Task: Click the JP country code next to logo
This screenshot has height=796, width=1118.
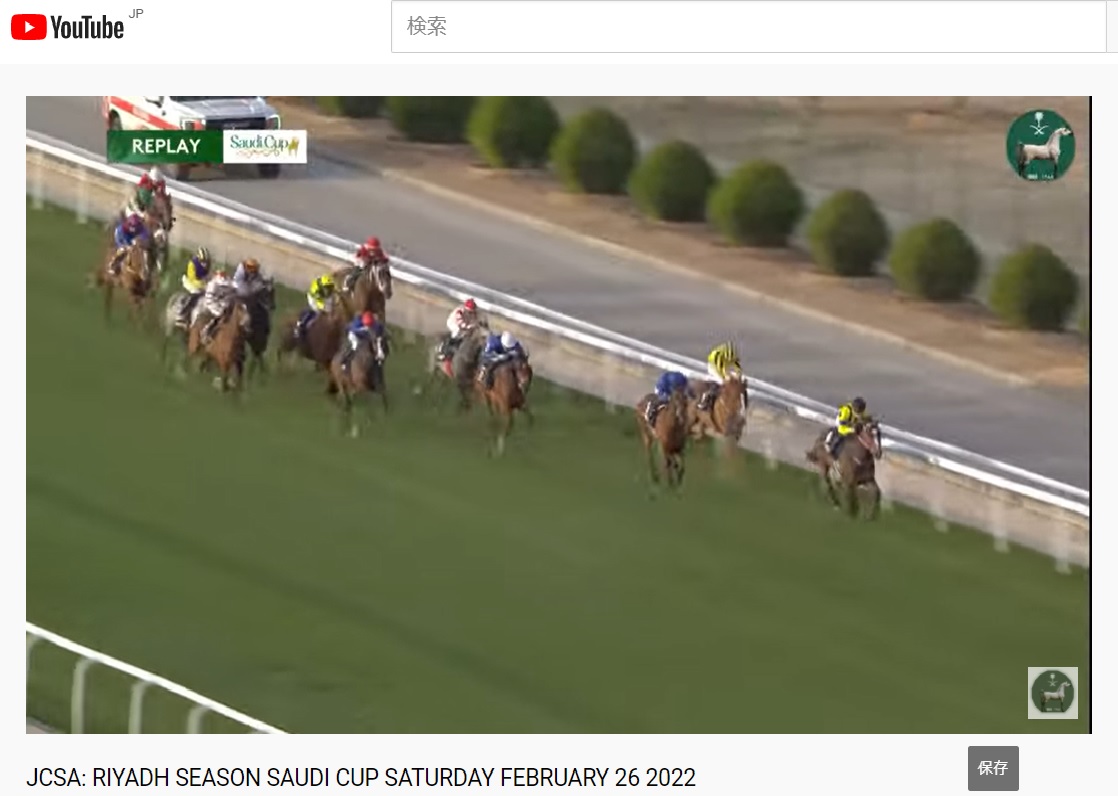Action: point(136,14)
